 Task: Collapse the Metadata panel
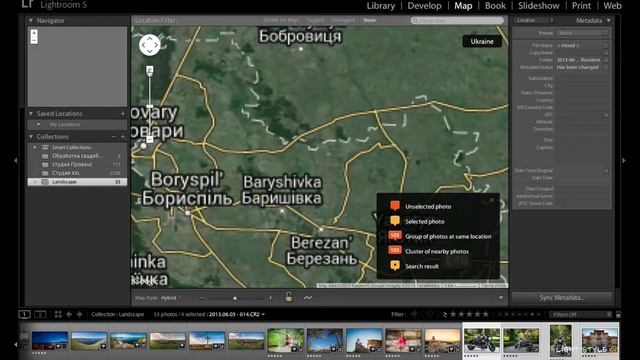click(x=609, y=20)
